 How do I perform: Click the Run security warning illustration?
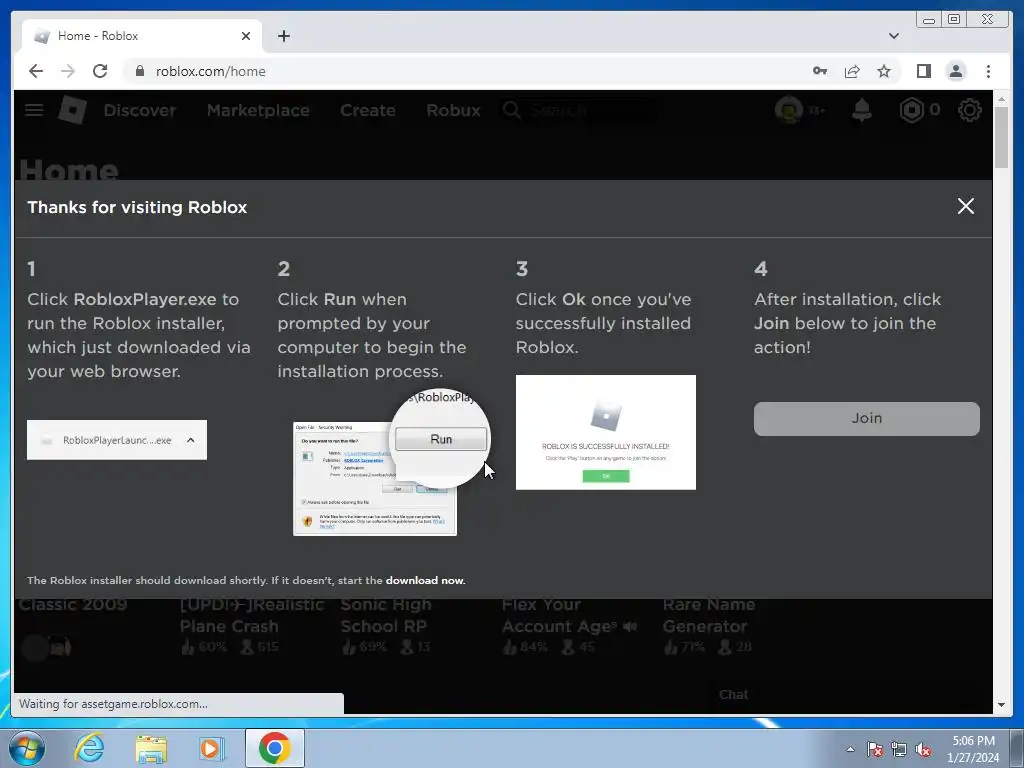[391, 462]
